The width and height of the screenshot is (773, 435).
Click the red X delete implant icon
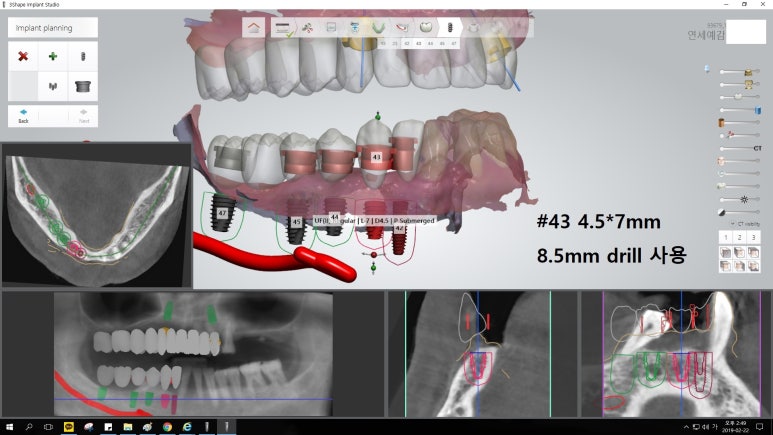tap(22, 57)
